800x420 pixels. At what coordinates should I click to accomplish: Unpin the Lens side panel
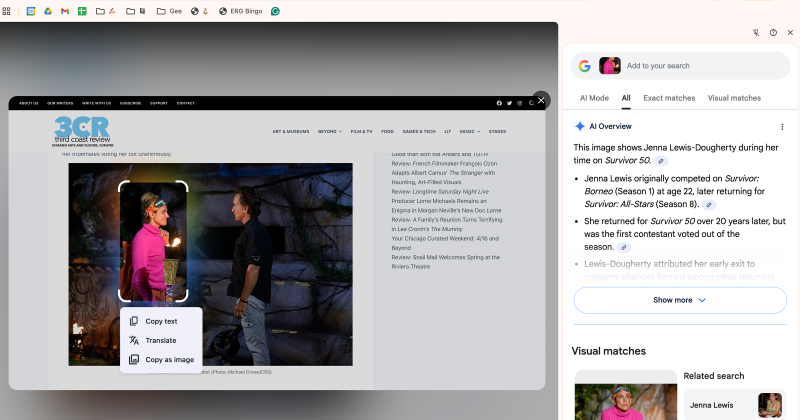coord(756,33)
